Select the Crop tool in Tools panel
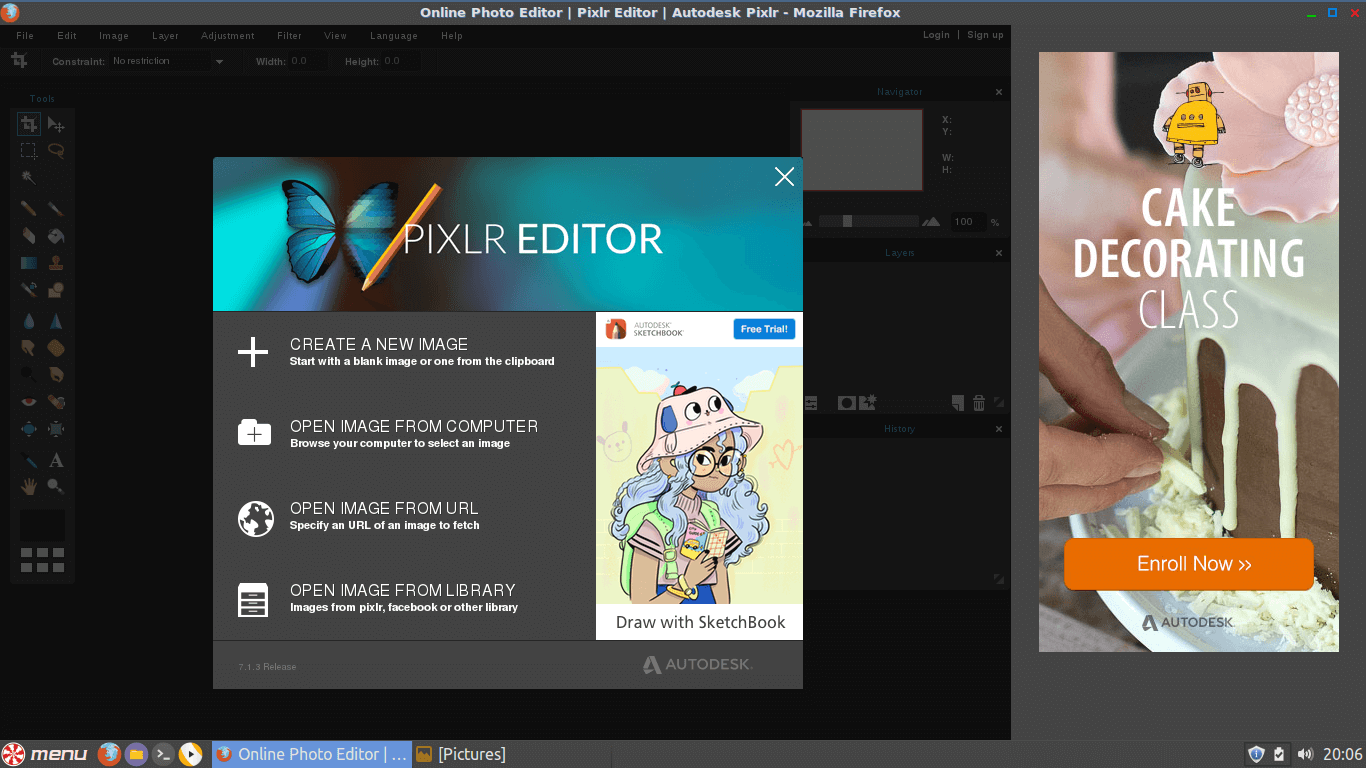This screenshot has height=768, width=1366. pos(29,124)
